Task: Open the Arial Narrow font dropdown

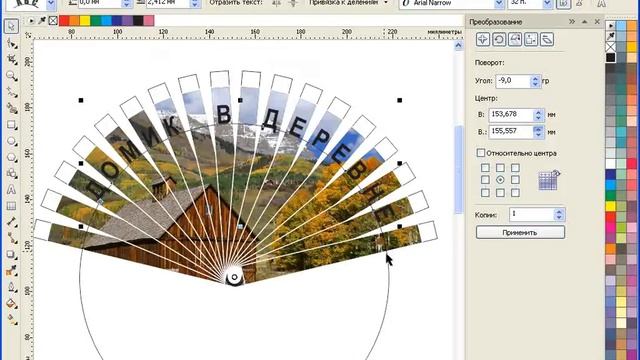Action: 499,4
